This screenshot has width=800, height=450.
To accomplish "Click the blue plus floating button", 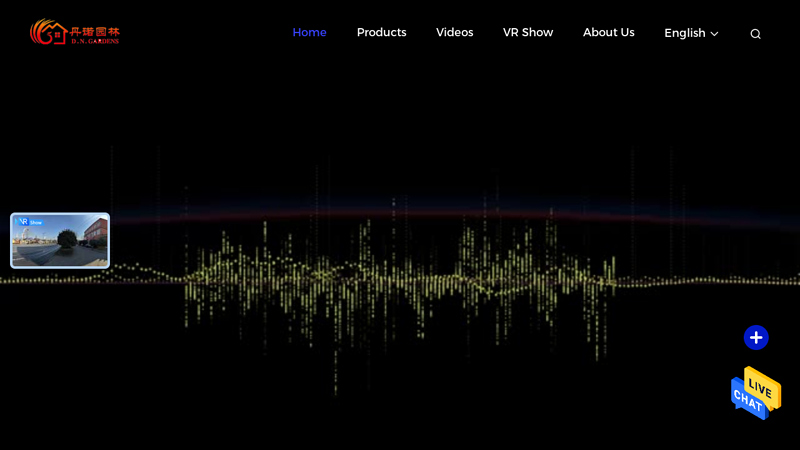I will tap(756, 338).
